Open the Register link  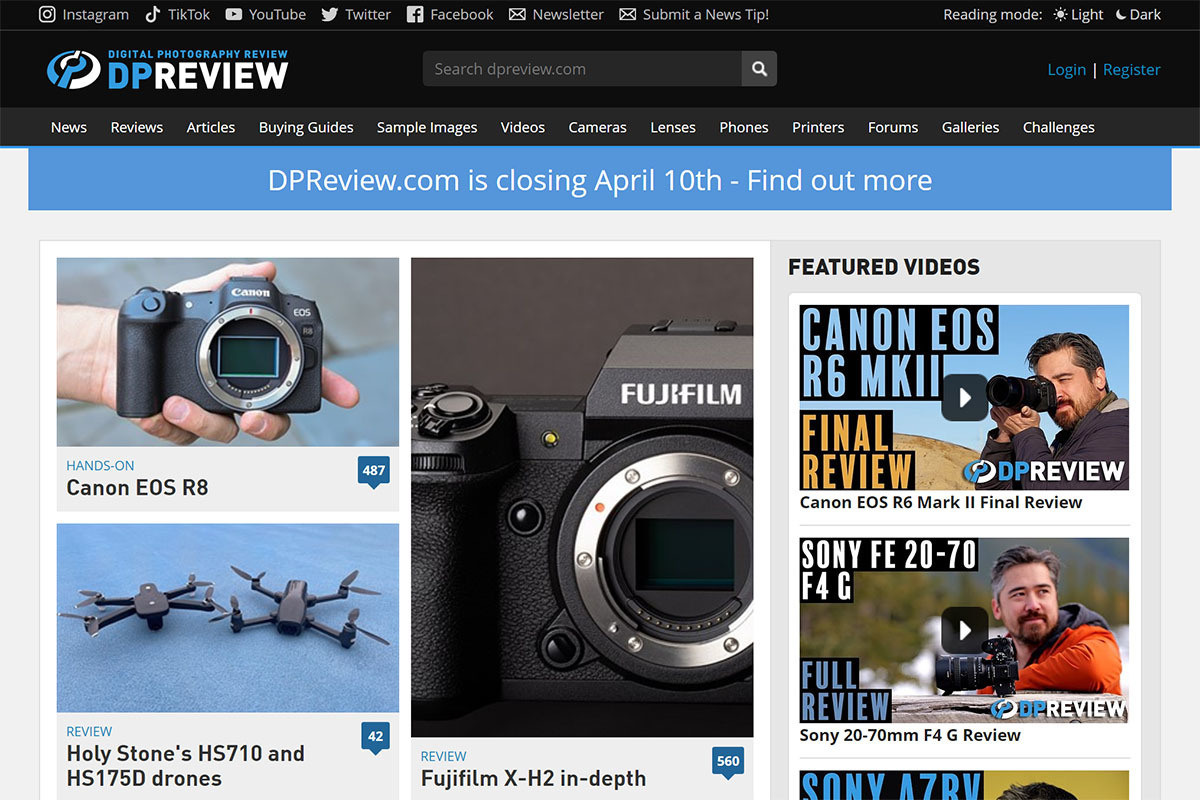(1131, 69)
